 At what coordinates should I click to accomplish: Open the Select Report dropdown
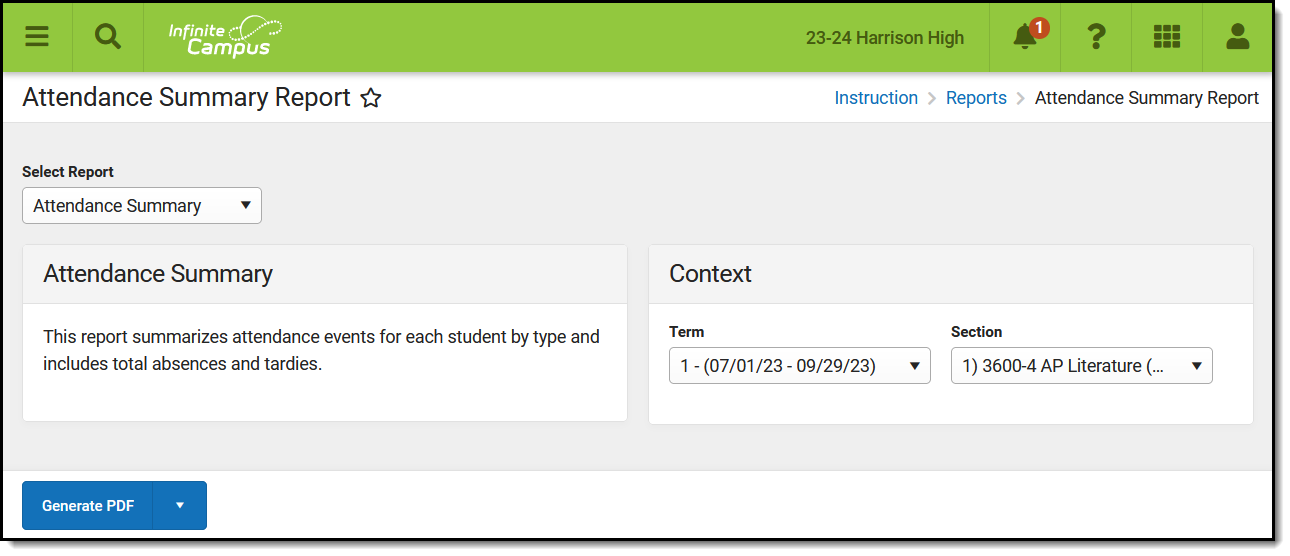click(x=141, y=206)
